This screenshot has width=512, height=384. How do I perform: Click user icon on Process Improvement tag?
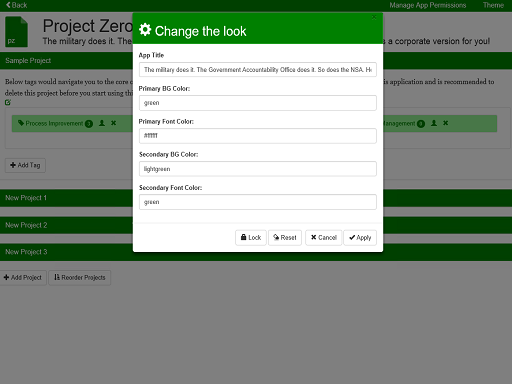(x=102, y=123)
